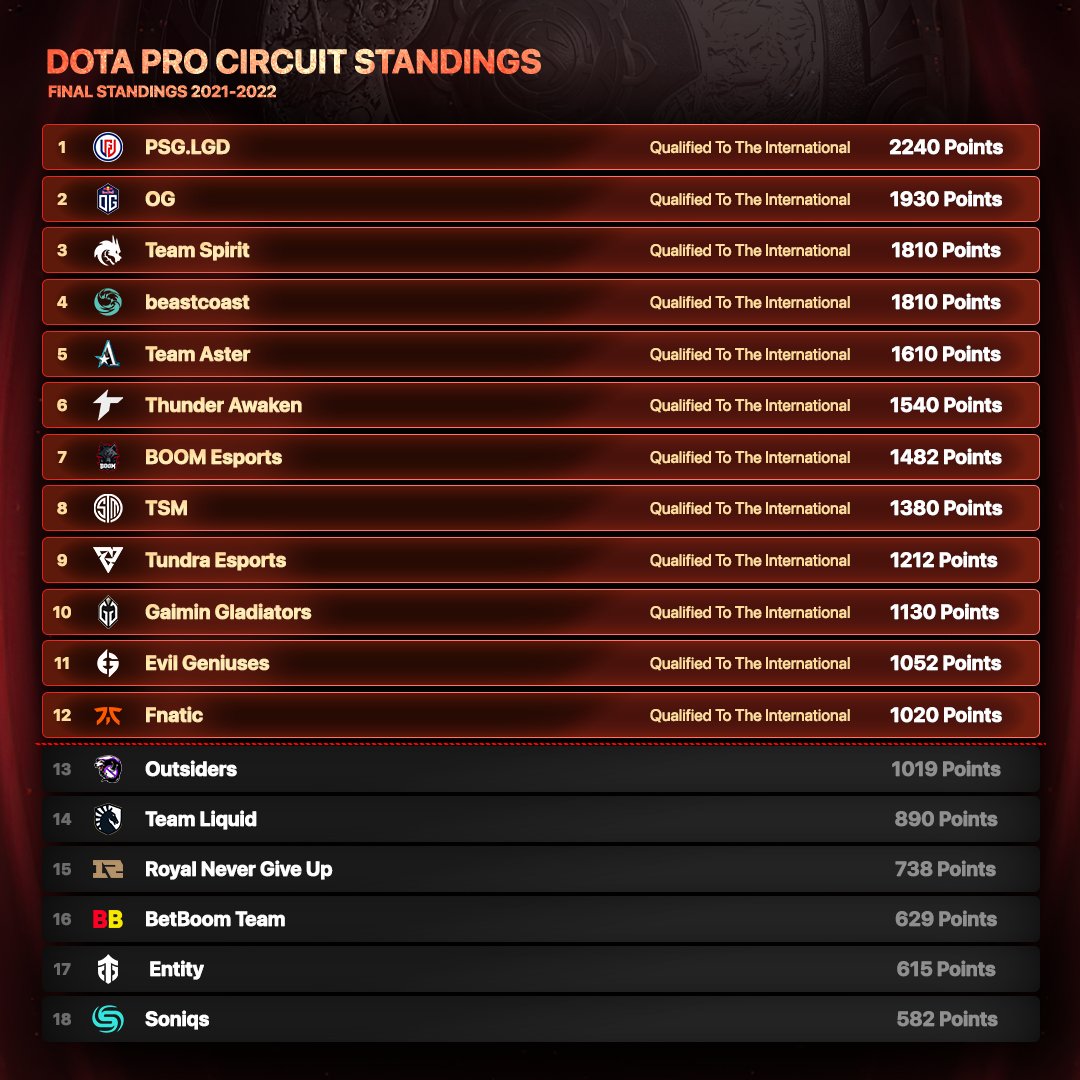
Task: Click the beastcoast swirl logo
Action: coord(108,302)
